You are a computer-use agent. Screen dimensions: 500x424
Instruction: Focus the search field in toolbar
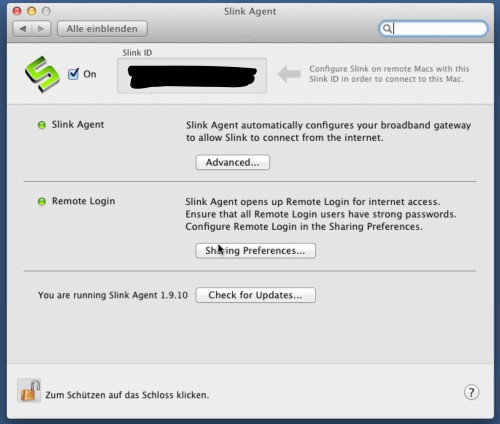coord(433,29)
